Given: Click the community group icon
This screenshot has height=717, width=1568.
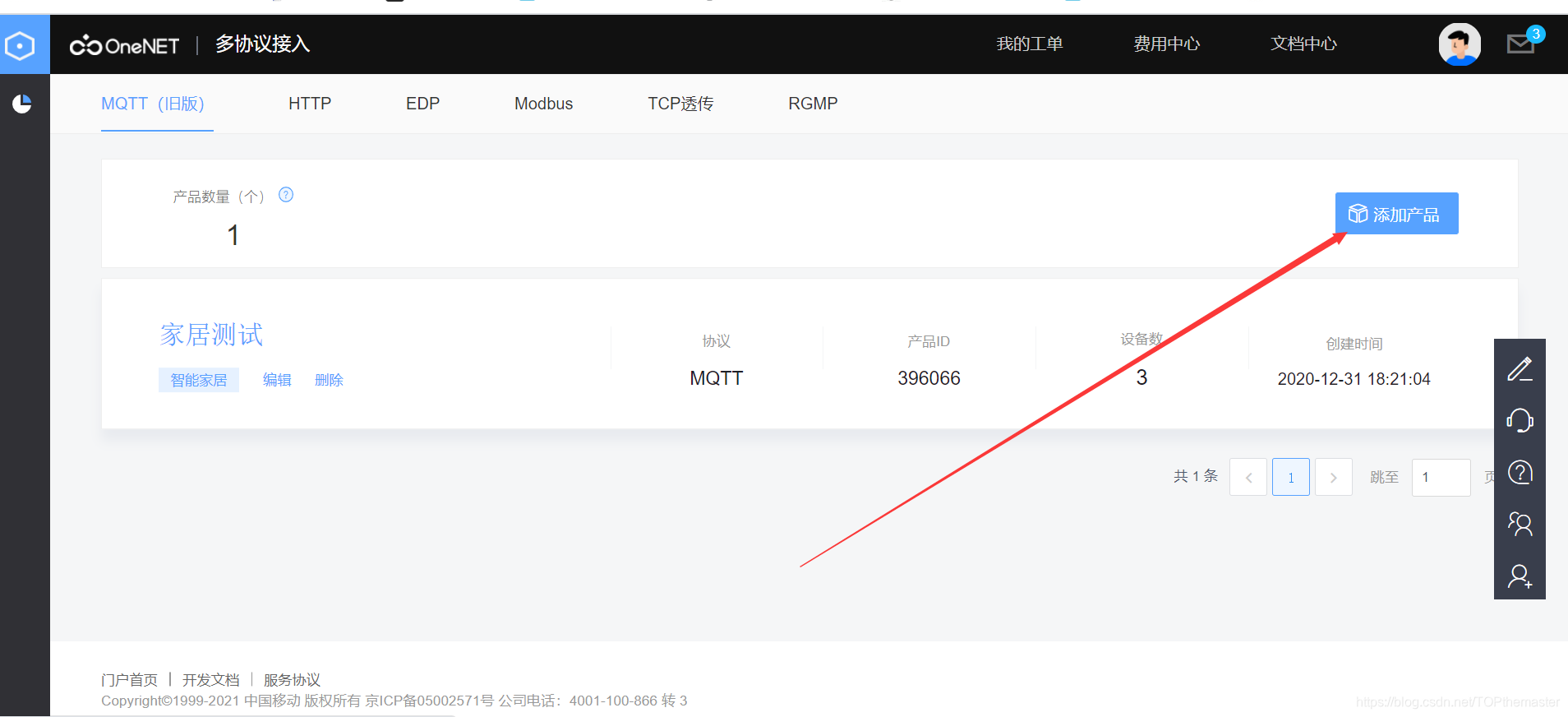Looking at the screenshot, I should tap(1520, 524).
